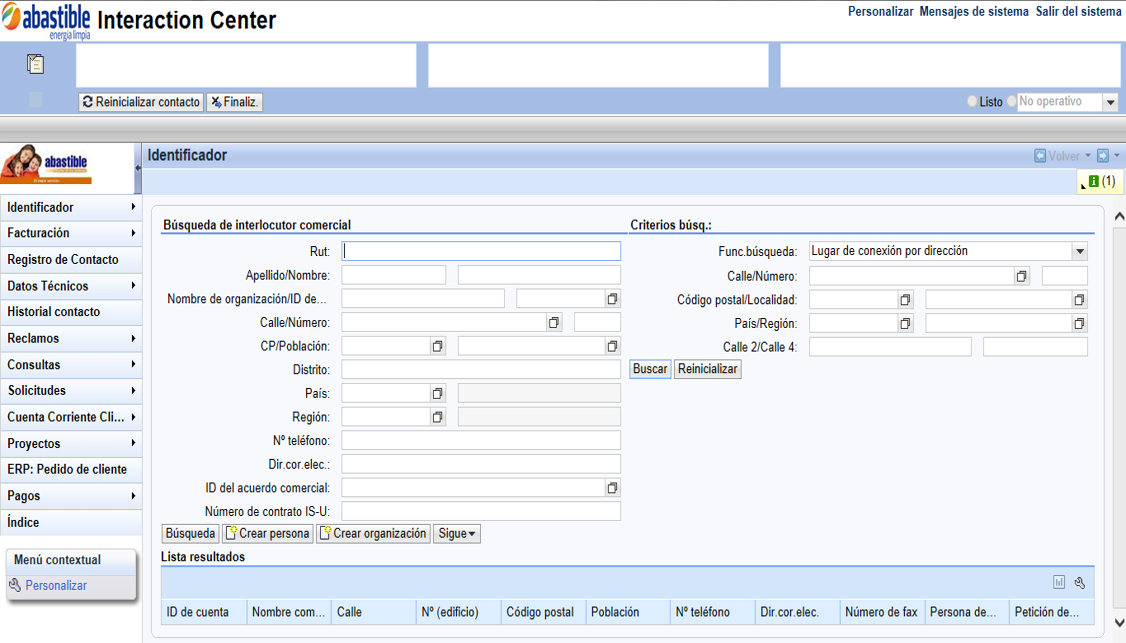Open value help for ID del acuerdo comercial
This screenshot has height=643, width=1126.
pyautogui.click(x=612, y=488)
